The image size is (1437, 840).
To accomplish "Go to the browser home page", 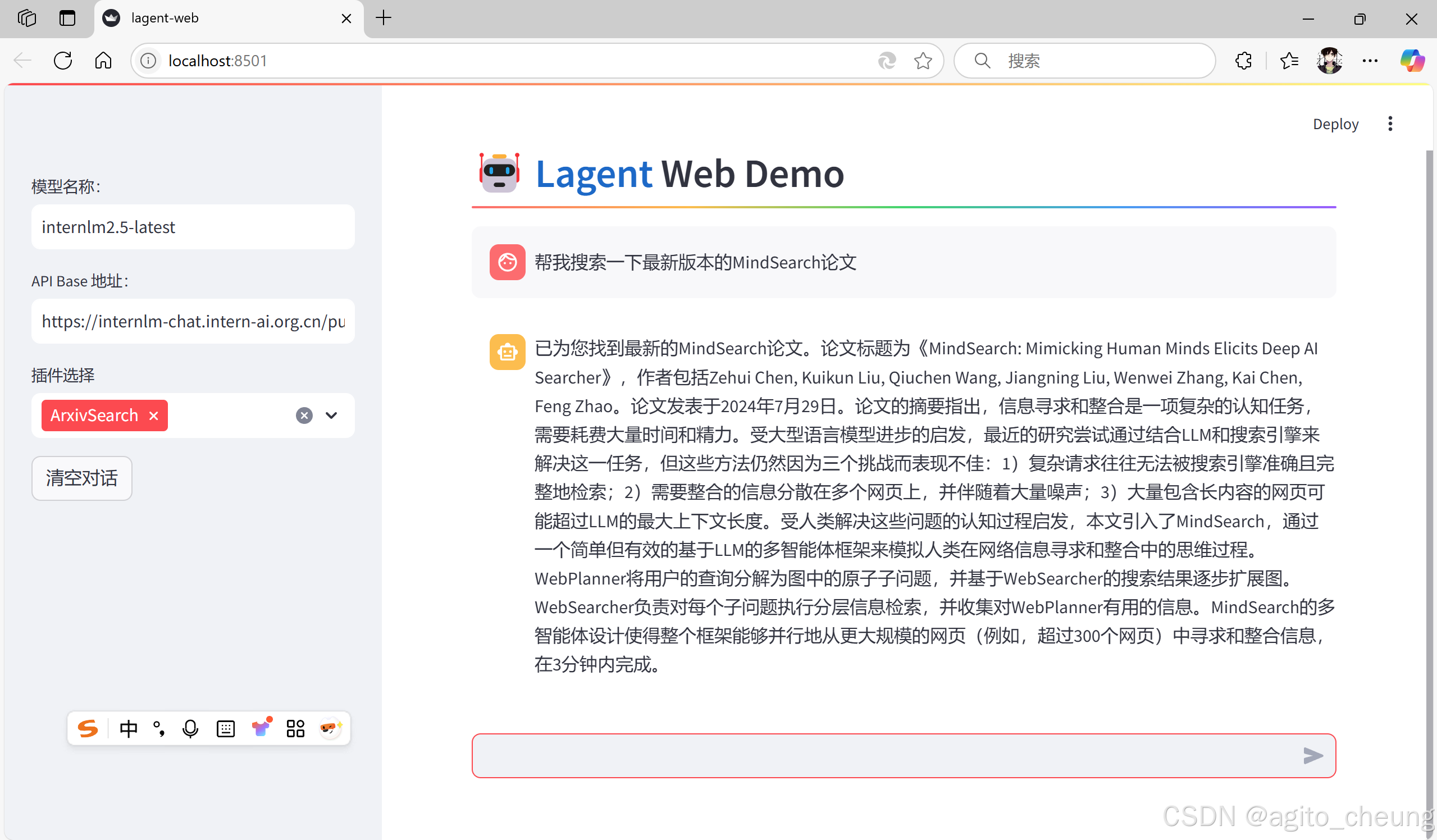I will click(103, 61).
